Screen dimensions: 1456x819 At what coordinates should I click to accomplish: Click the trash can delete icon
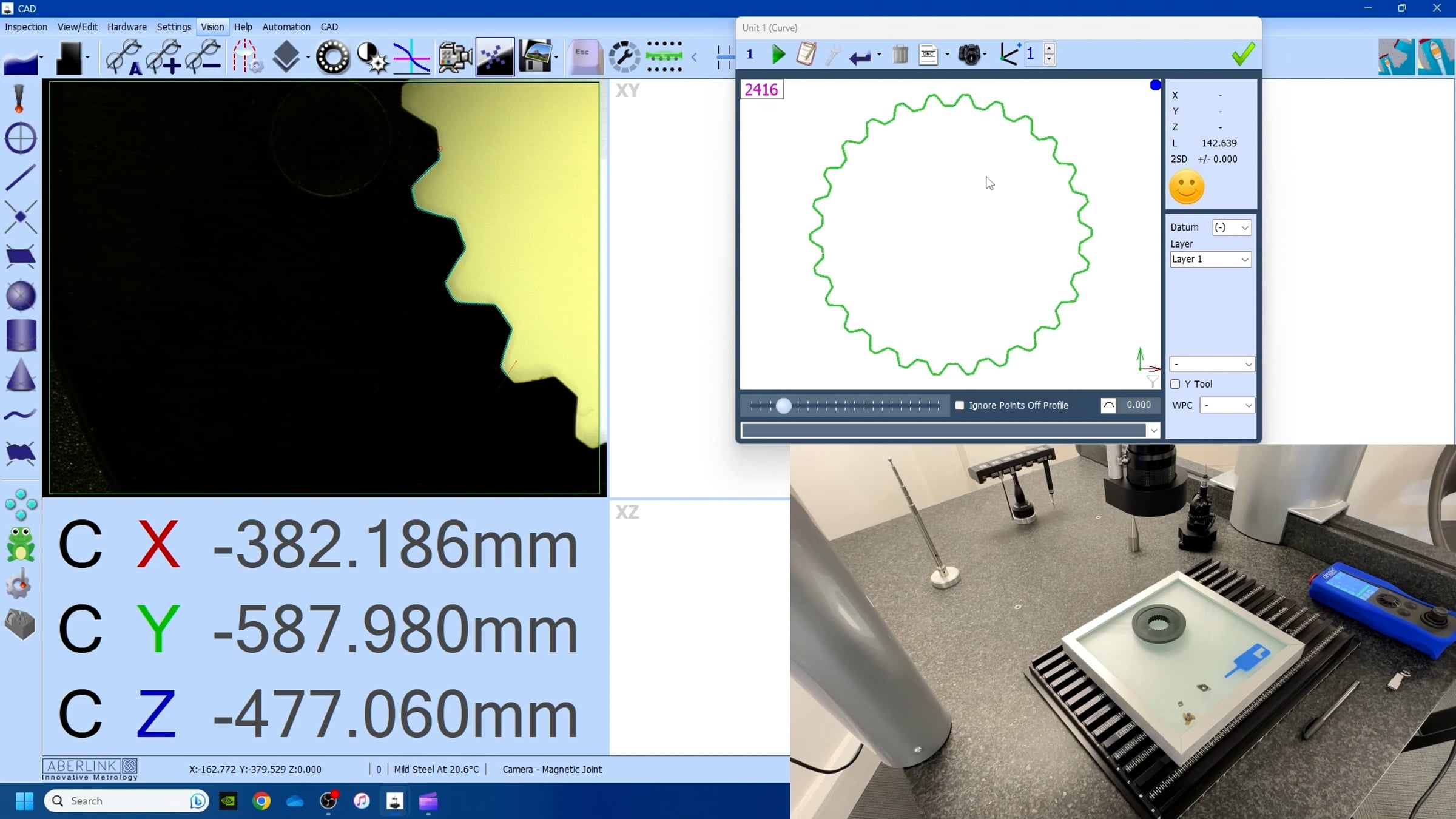click(900, 55)
